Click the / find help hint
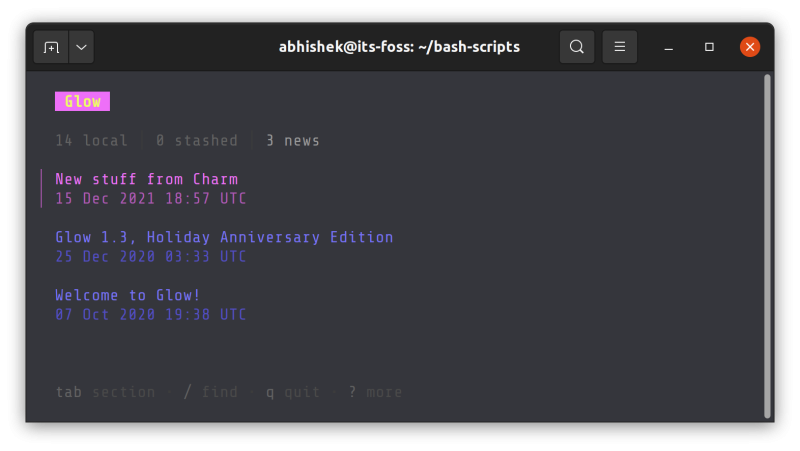The image size is (800, 451). [x=210, y=392]
